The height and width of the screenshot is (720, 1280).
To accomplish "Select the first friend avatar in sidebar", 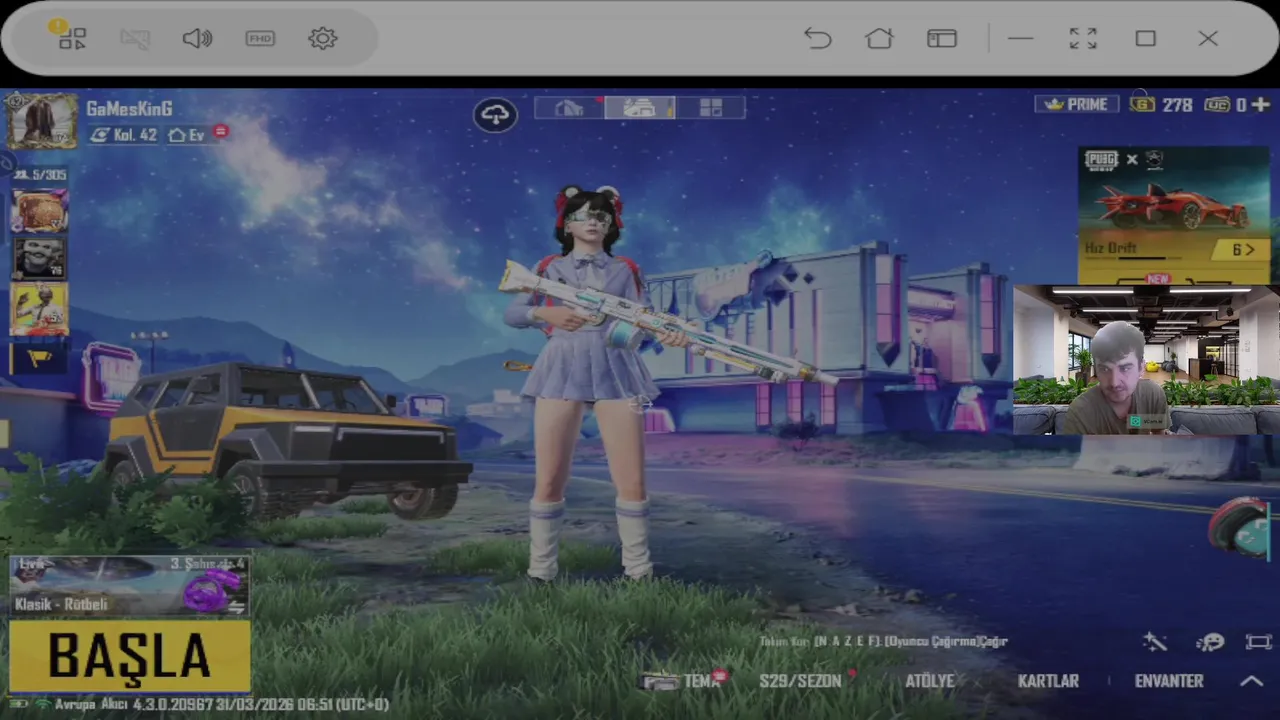I will tap(40, 211).
